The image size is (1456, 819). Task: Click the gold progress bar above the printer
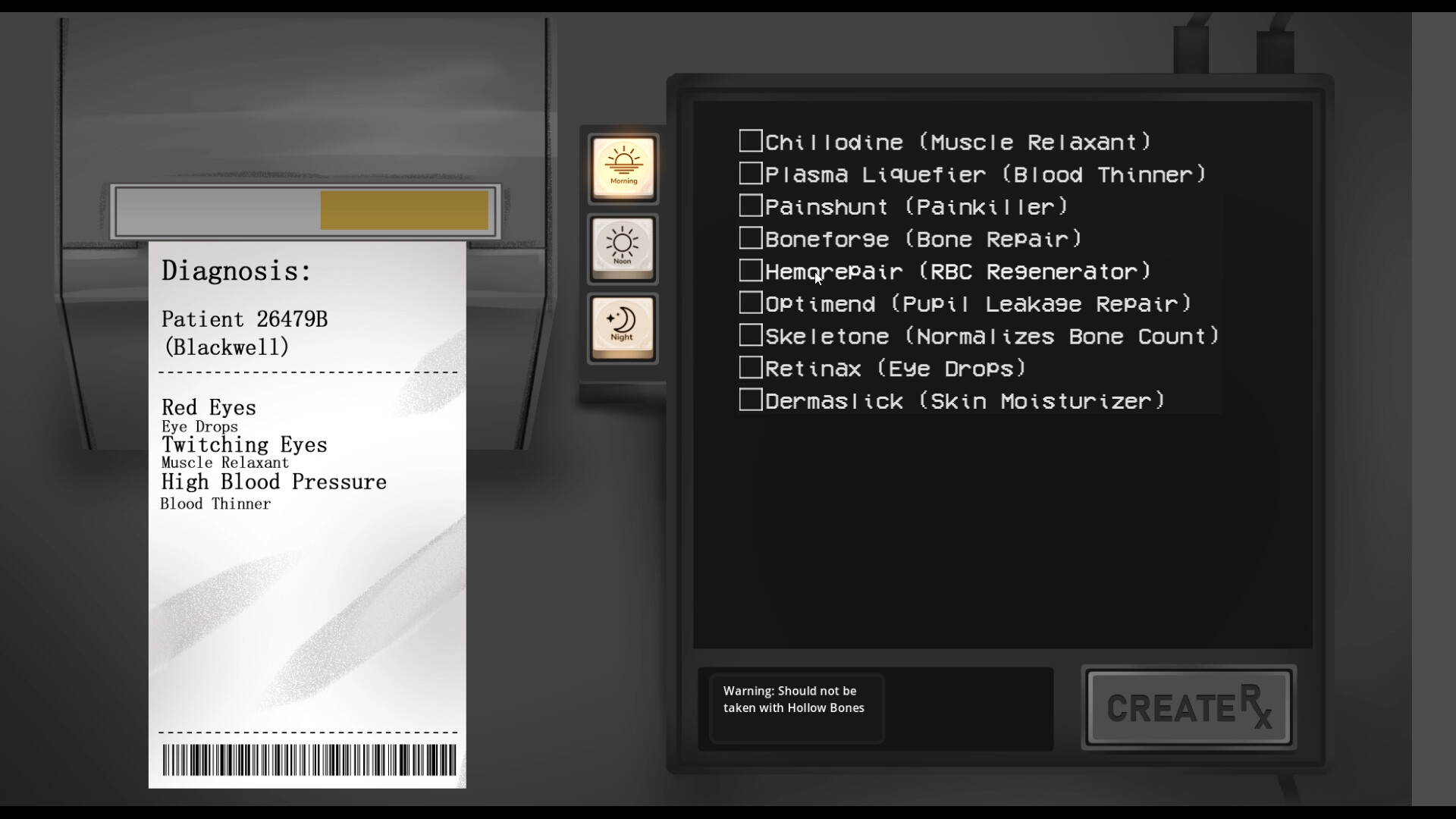pos(405,210)
